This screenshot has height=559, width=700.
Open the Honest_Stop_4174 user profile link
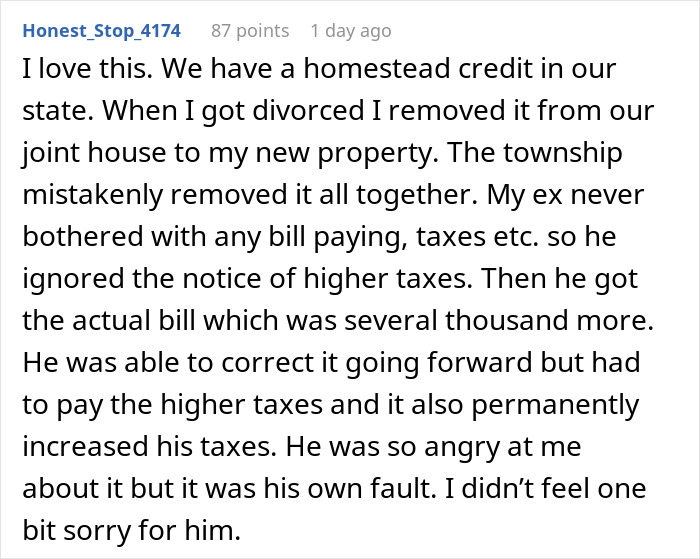[101, 31]
